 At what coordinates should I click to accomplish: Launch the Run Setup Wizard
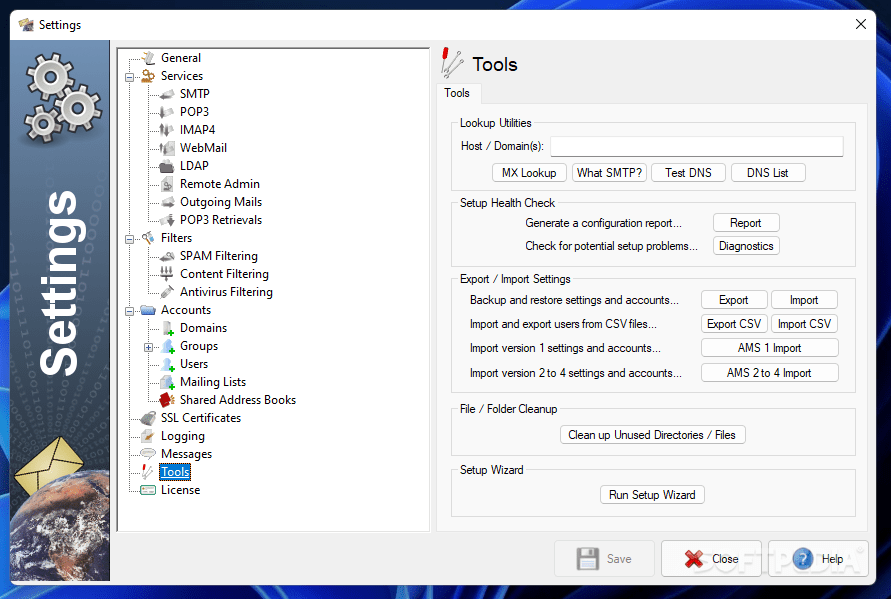point(652,494)
